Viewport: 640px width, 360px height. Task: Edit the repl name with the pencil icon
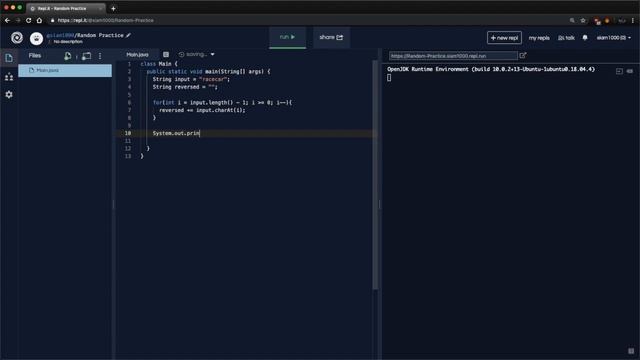pos(128,36)
